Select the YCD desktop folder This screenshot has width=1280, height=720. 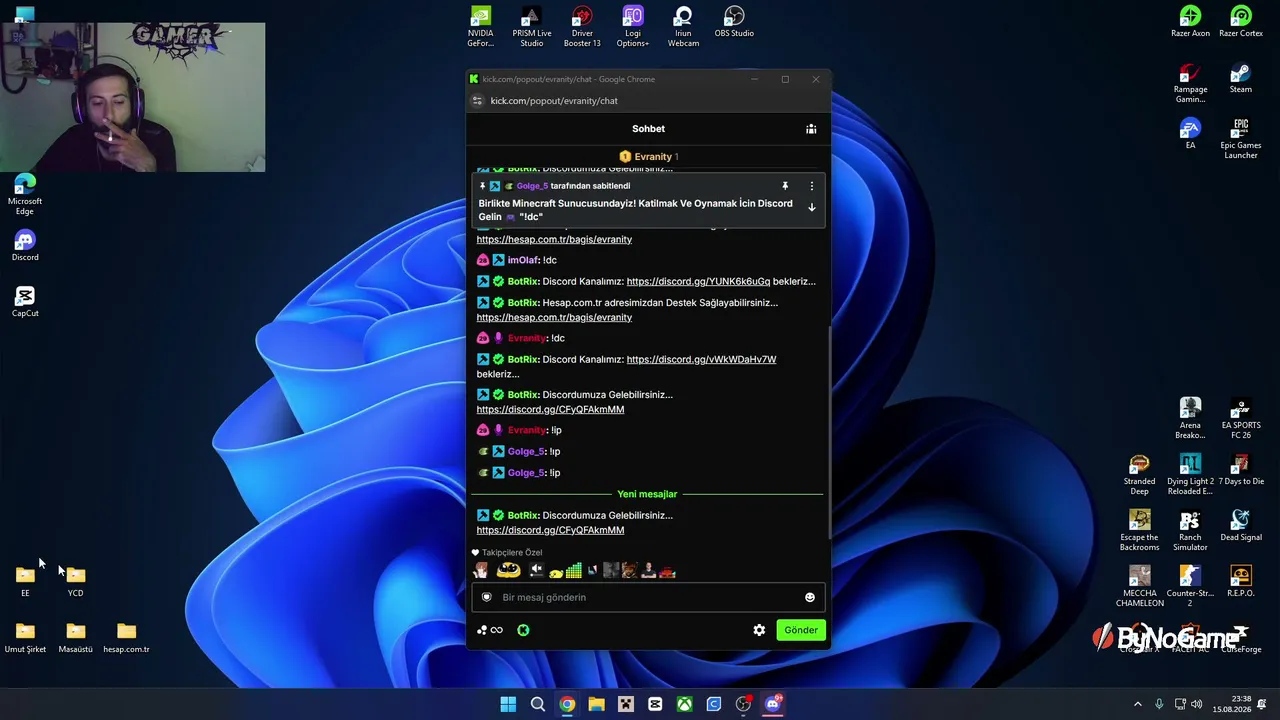click(x=76, y=582)
